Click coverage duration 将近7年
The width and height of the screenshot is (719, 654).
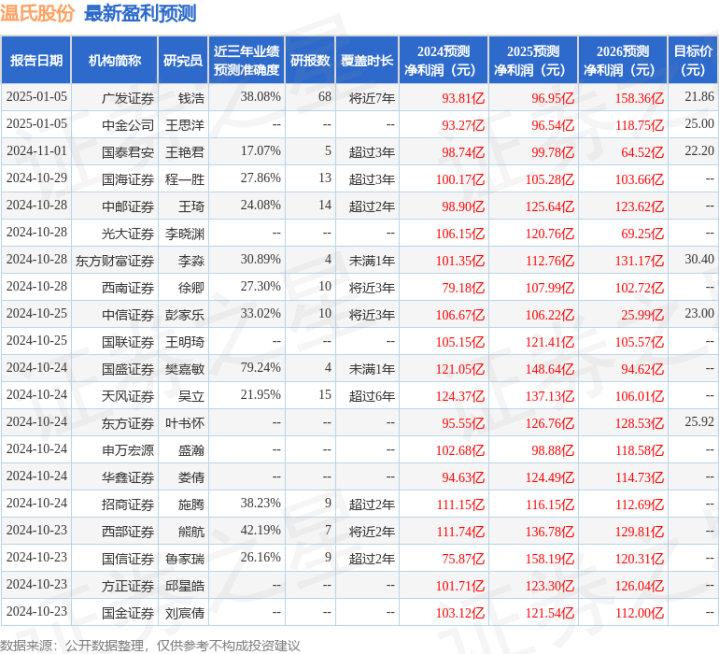(372, 98)
